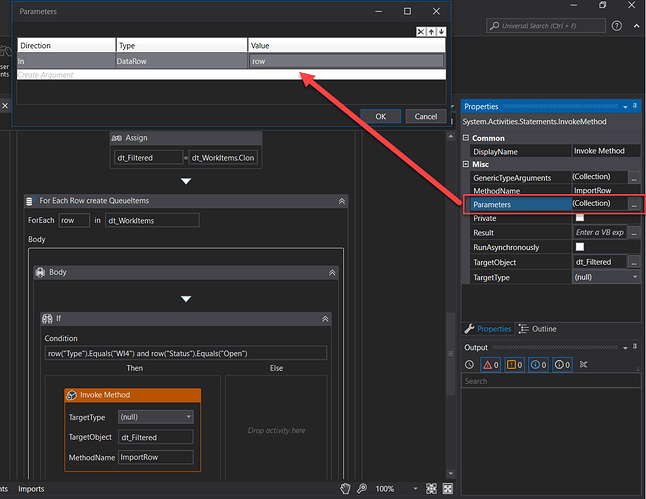Open GenericTypeArguments collection ellipsis button
Screen dimensions: 646x499
(634, 178)
